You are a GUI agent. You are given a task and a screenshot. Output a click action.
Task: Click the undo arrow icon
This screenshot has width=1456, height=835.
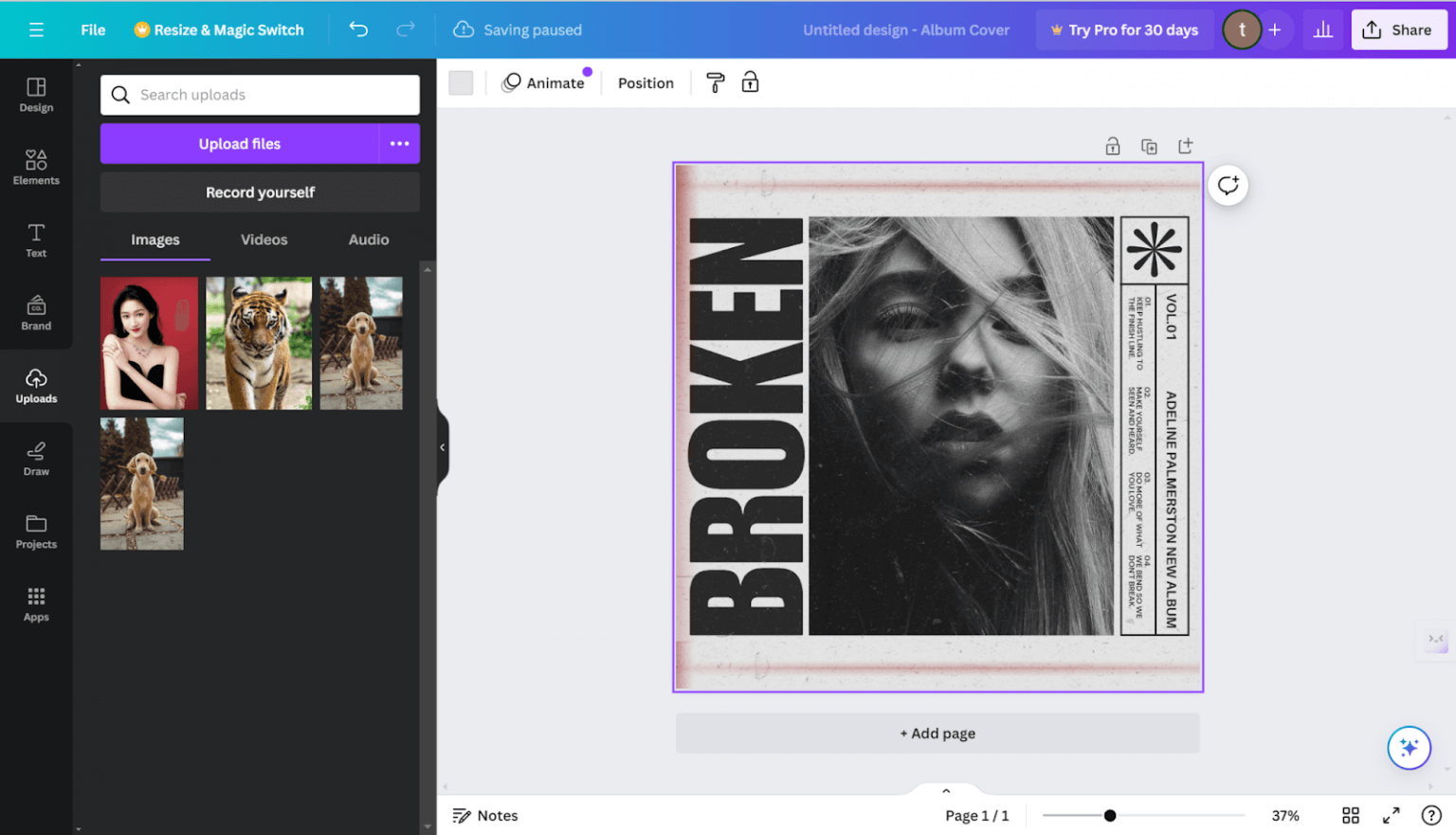point(358,29)
